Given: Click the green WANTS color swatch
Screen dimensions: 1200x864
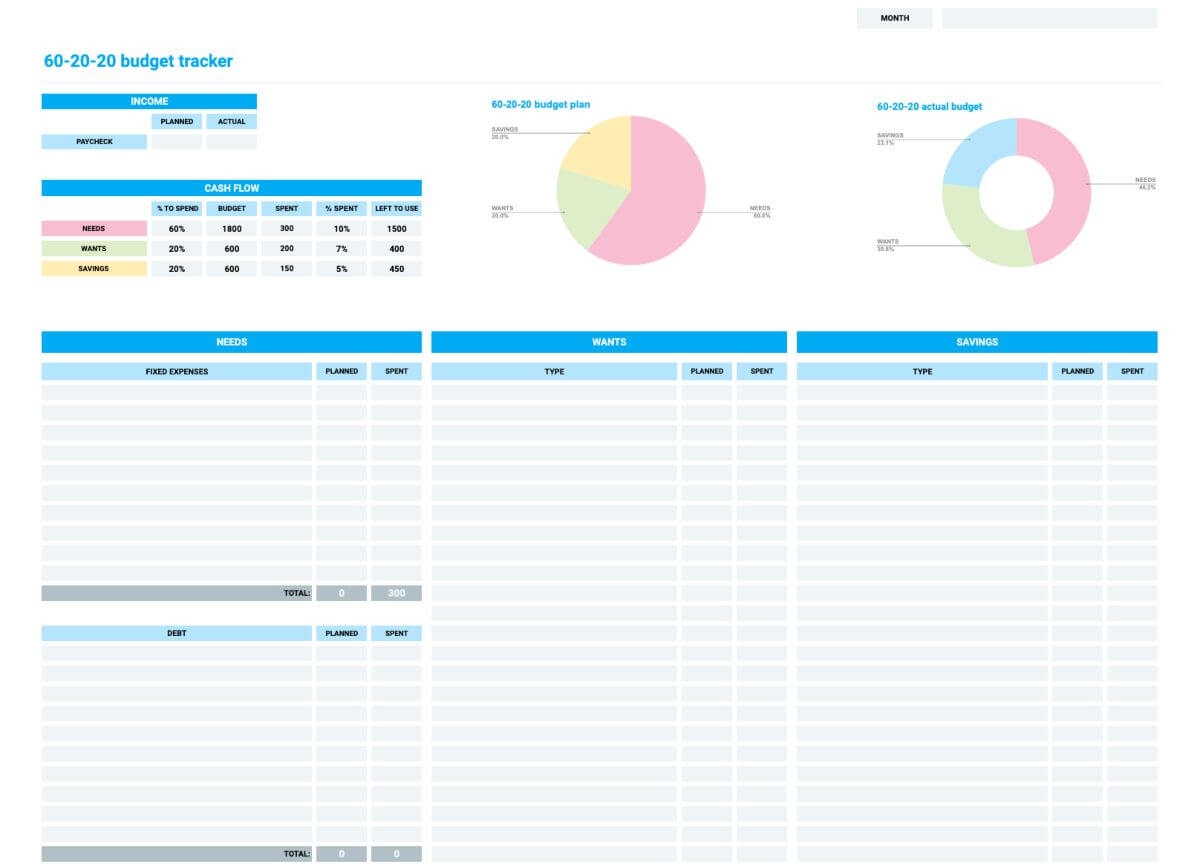Looking at the screenshot, I should (94, 248).
